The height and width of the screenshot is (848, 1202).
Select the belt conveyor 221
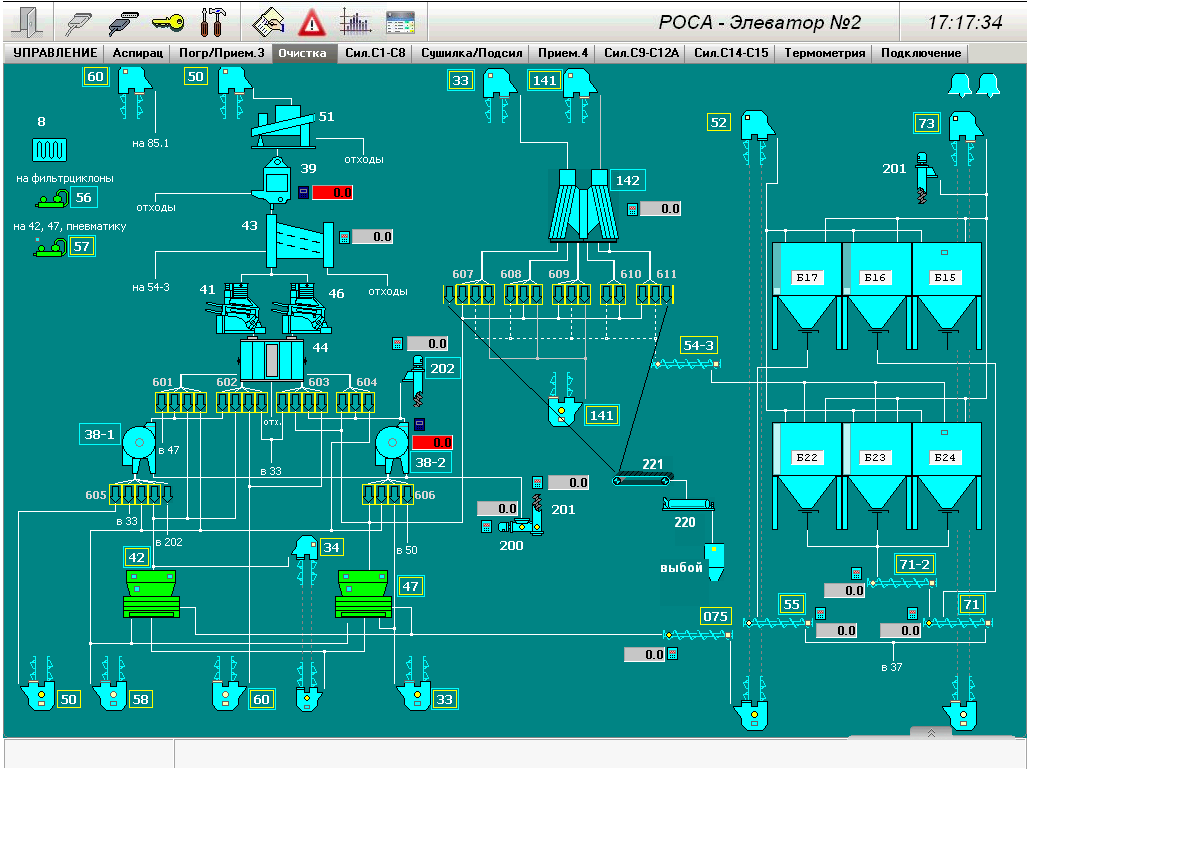(x=644, y=481)
